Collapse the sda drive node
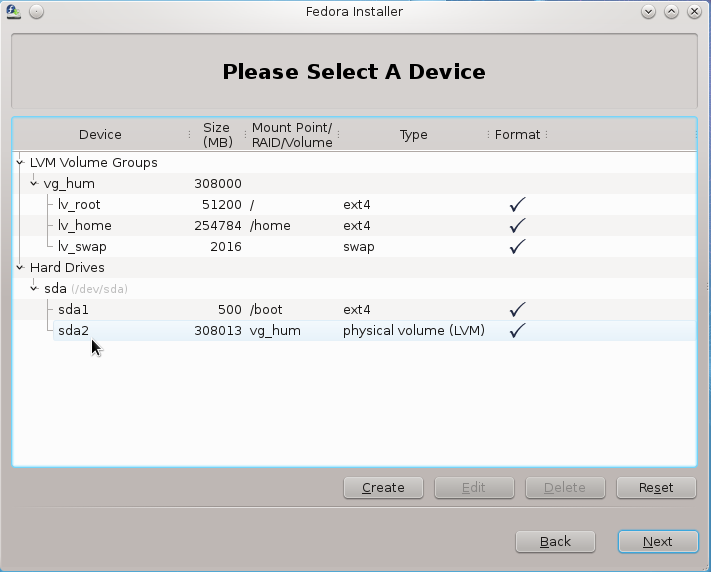 coord(34,288)
